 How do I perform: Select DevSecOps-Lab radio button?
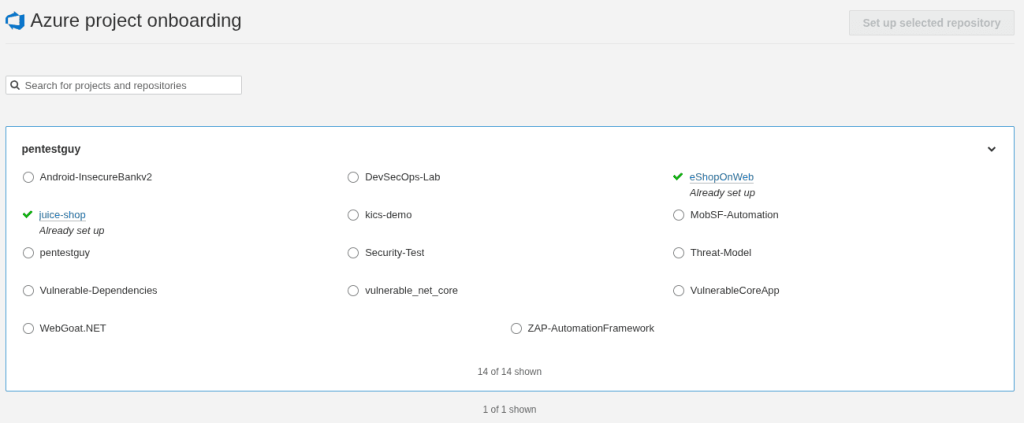353,177
